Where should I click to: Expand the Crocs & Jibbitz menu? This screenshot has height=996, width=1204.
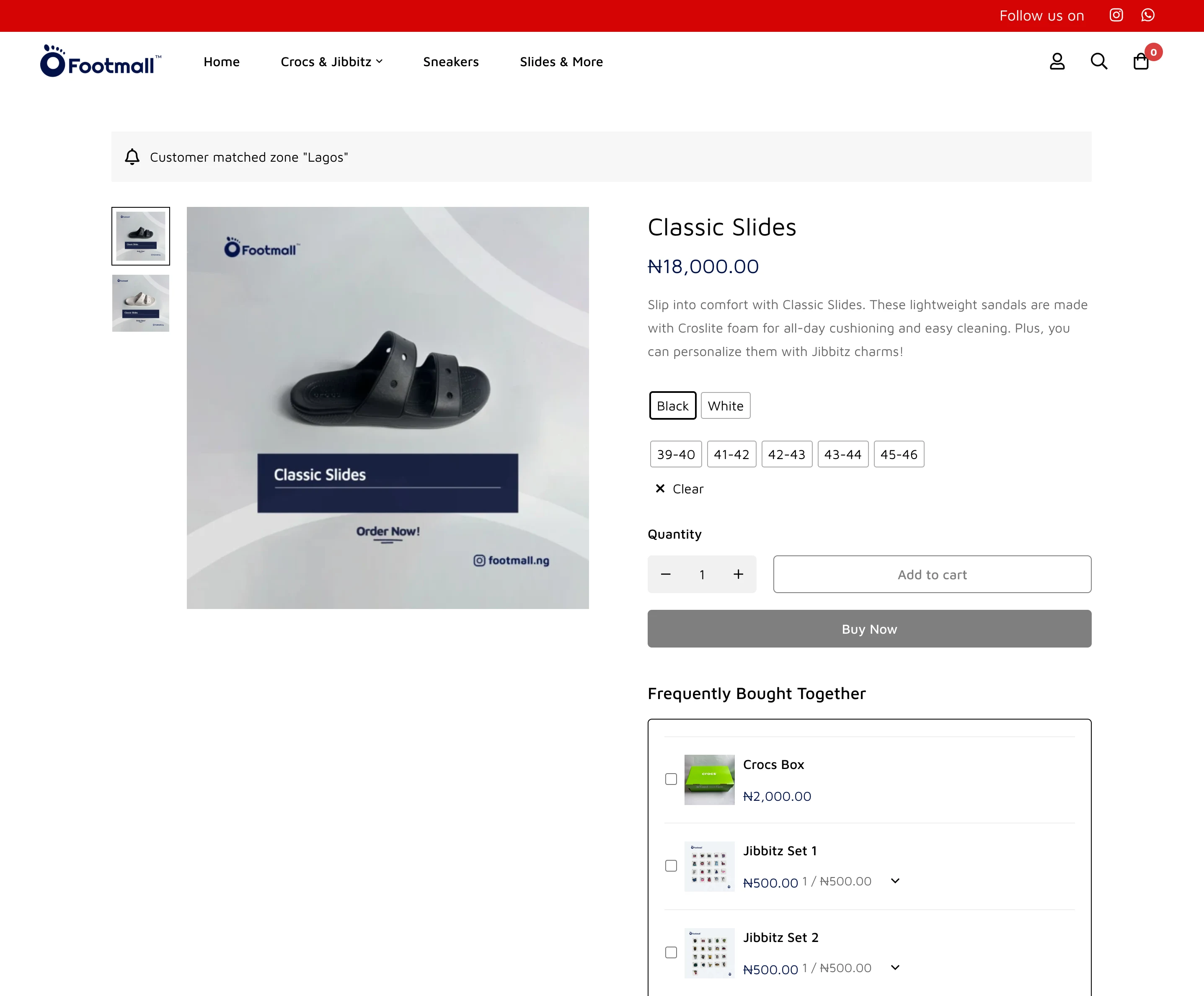click(x=331, y=62)
